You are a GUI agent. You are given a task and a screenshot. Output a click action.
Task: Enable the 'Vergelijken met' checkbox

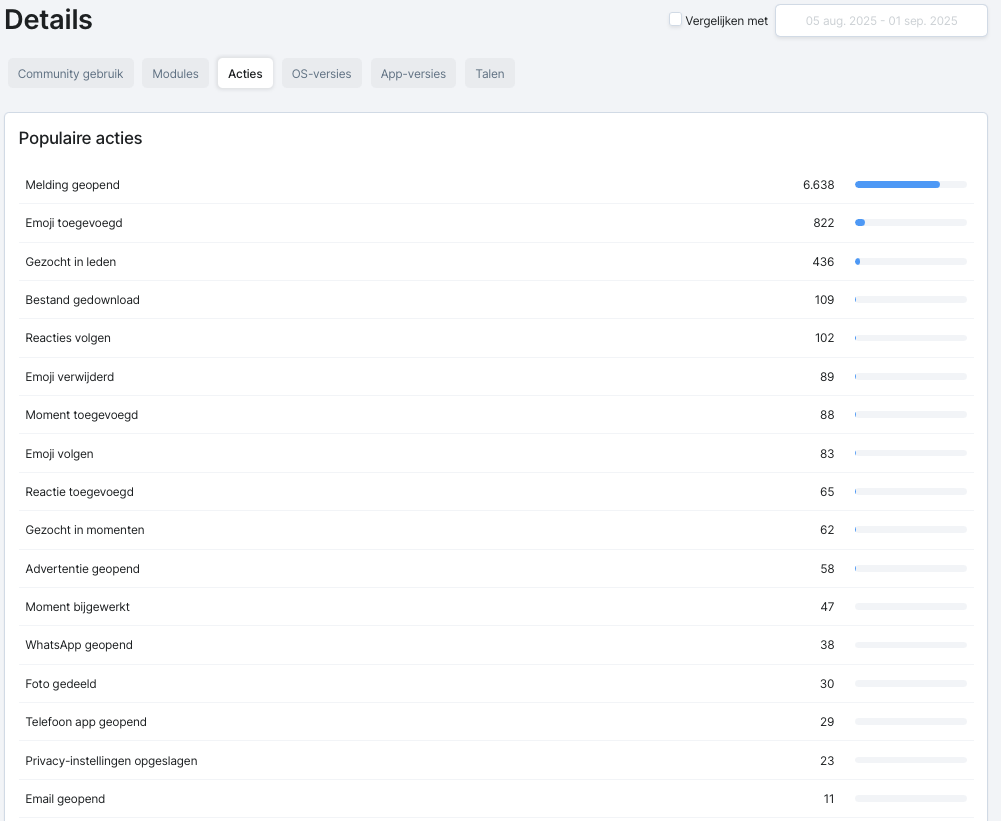(x=676, y=20)
